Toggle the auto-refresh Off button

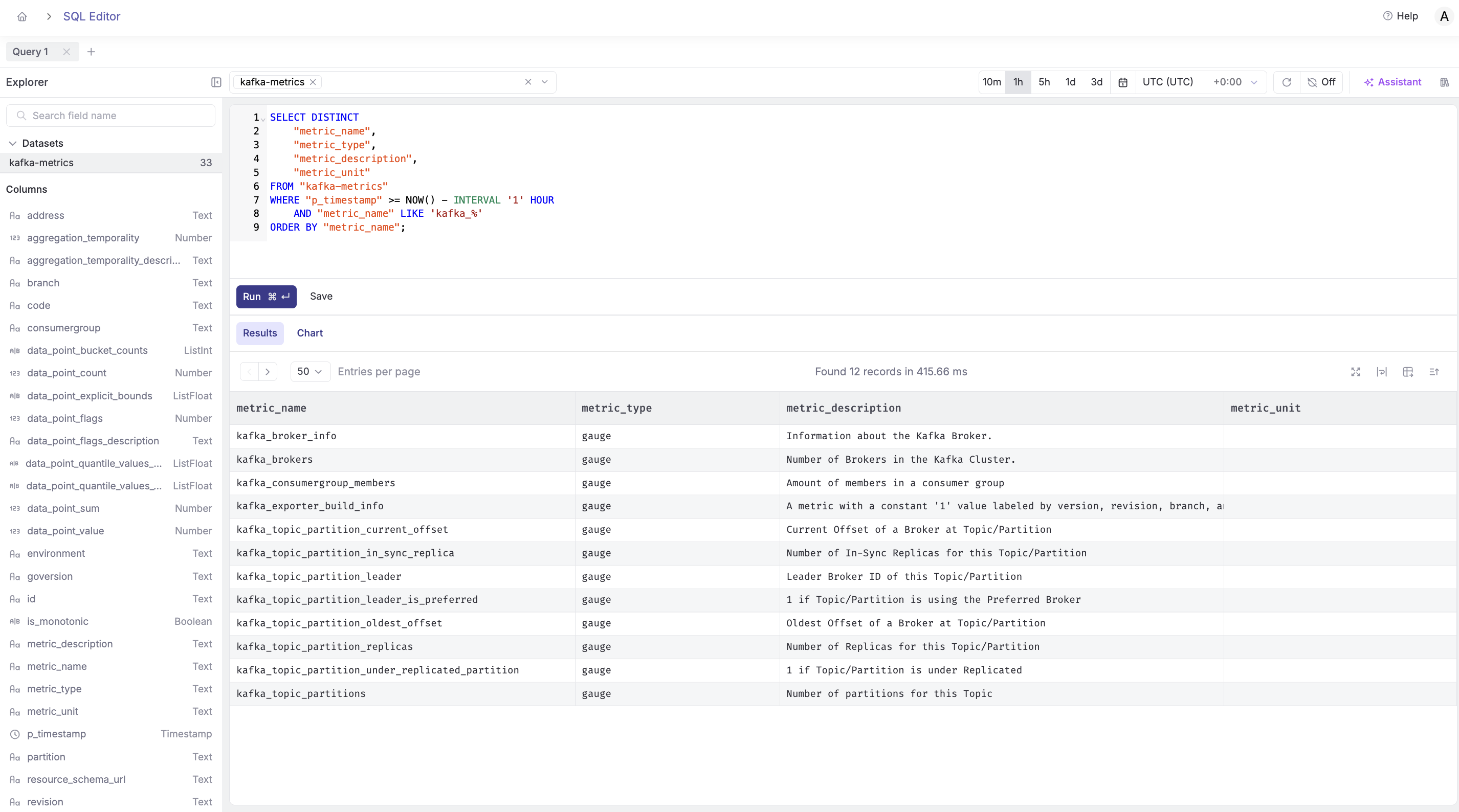[x=1321, y=82]
